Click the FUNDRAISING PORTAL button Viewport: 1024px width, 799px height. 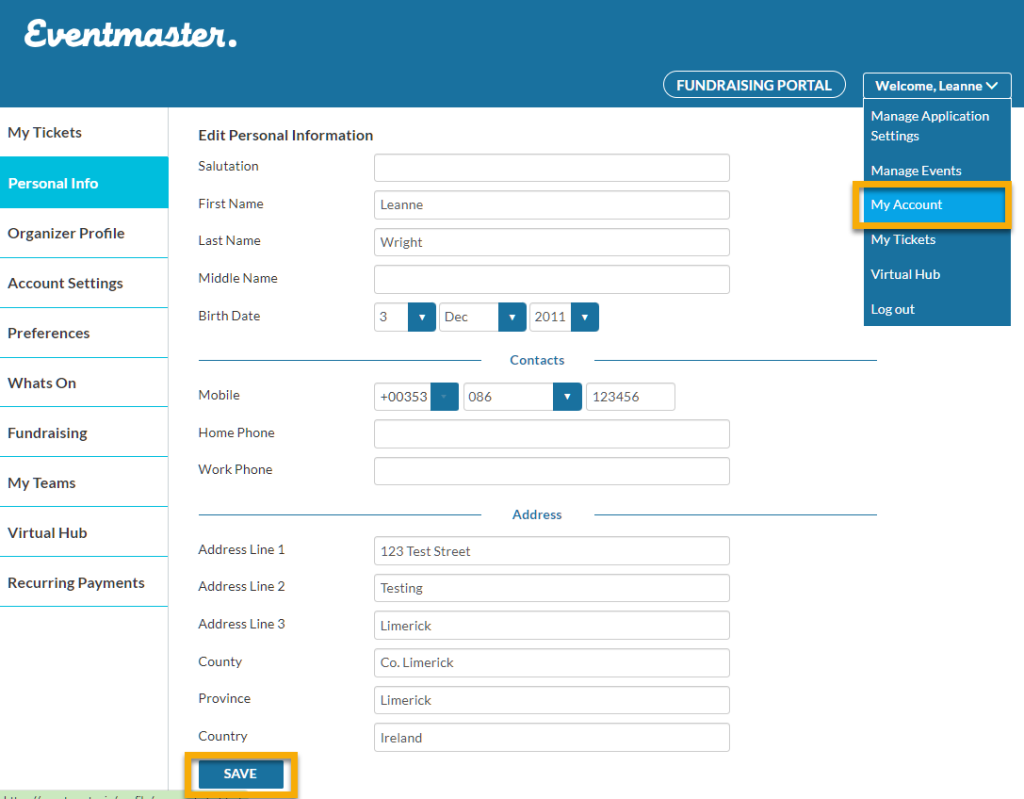[754, 85]
